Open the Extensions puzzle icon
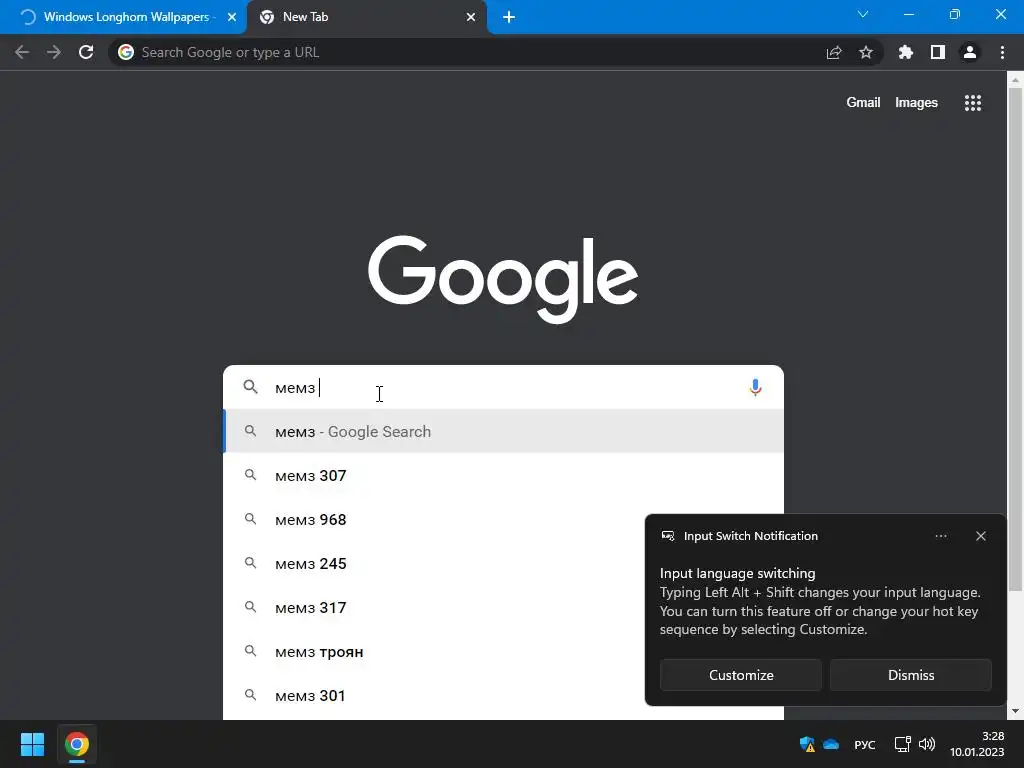The image size is (1024, 768). (x=906, y=52)
